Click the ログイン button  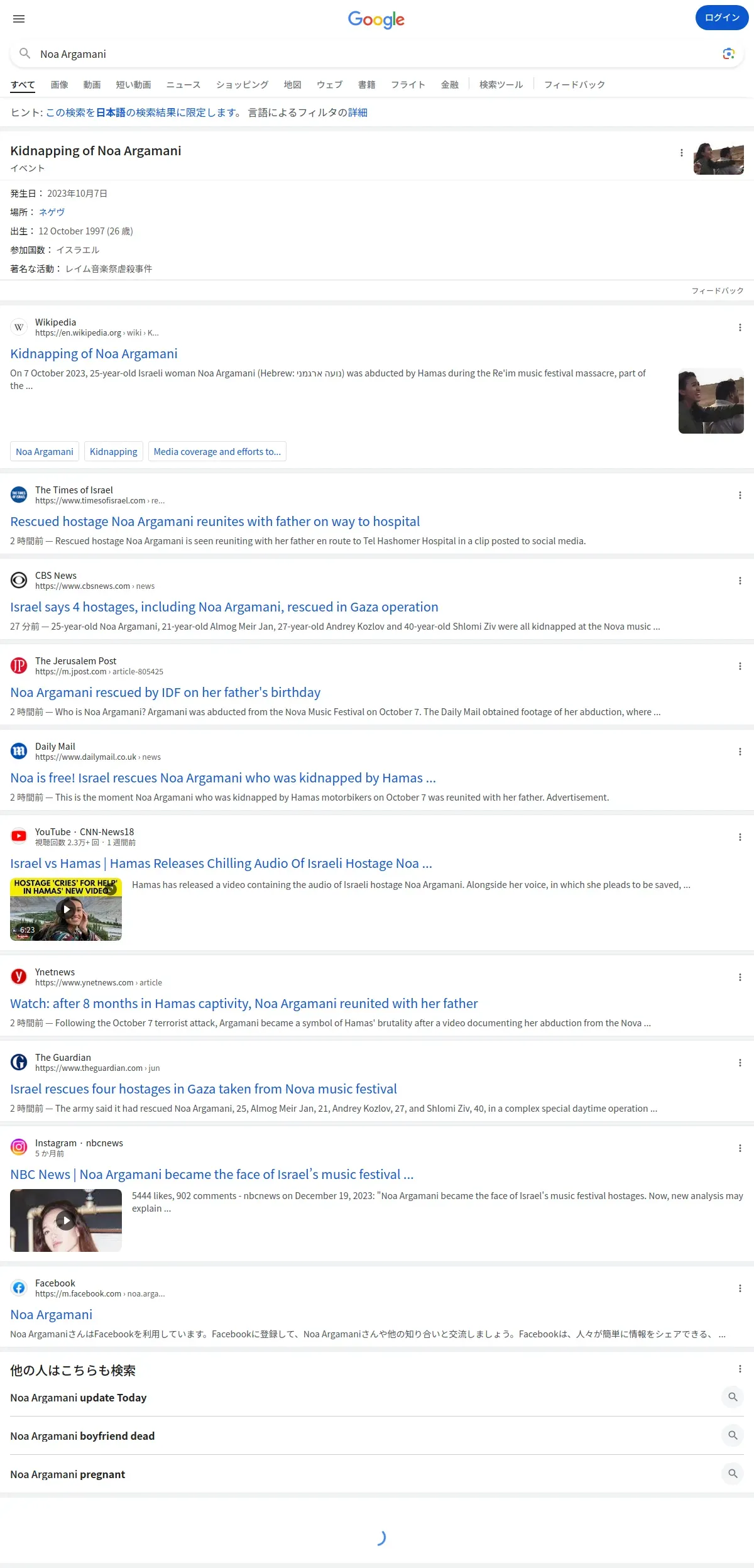(x=722, y=18)
